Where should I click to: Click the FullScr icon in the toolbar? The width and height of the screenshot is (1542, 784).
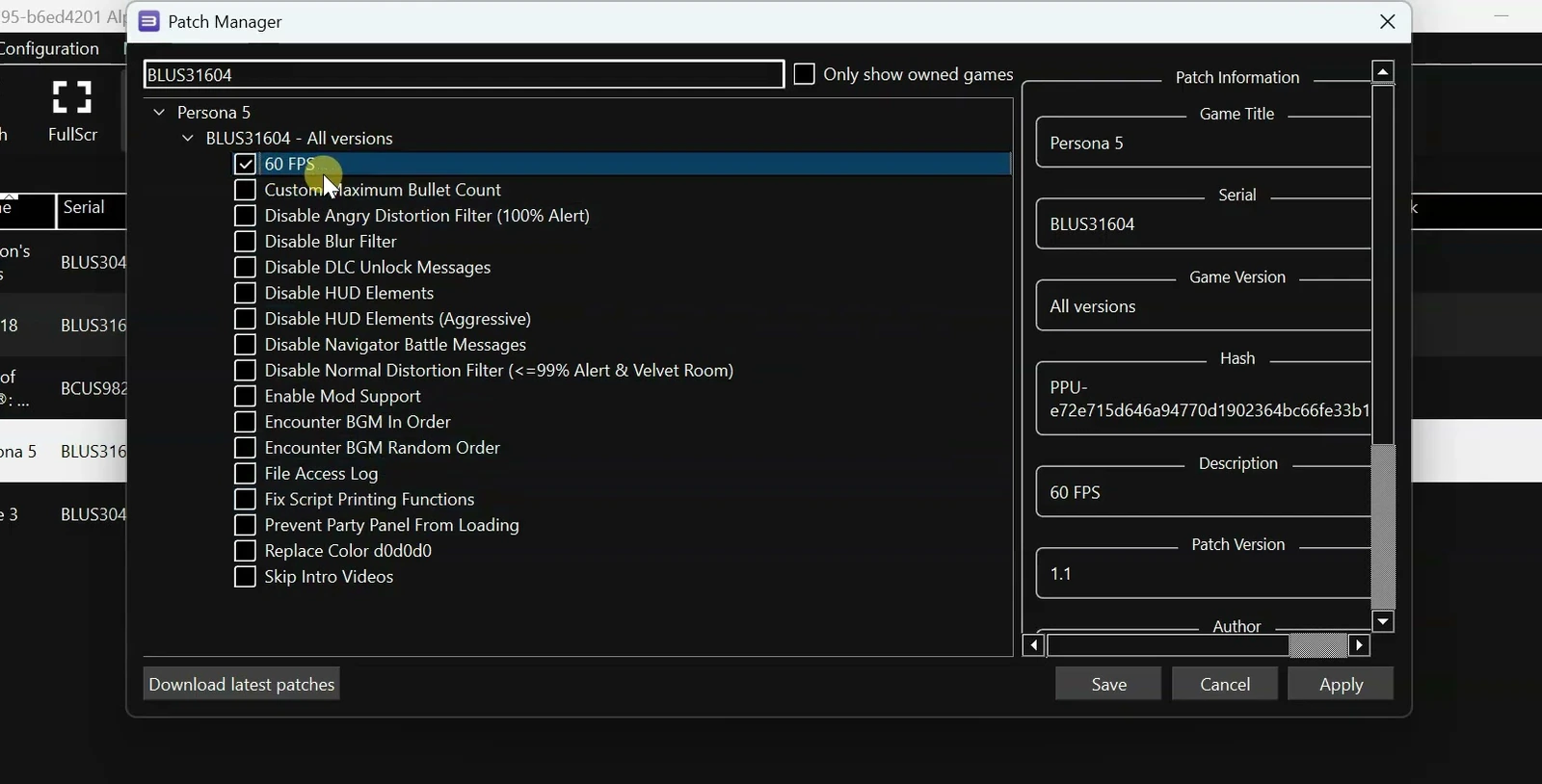pos(73,111)
